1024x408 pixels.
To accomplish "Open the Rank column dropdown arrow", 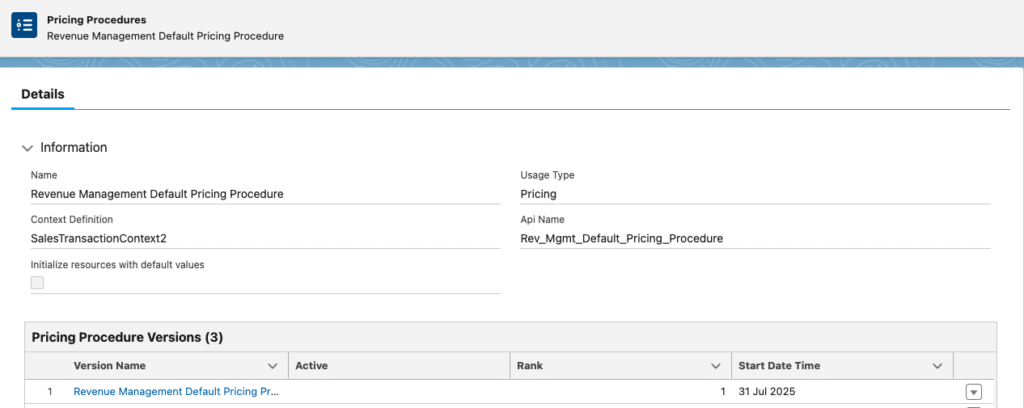I will (x=716, y=366).
